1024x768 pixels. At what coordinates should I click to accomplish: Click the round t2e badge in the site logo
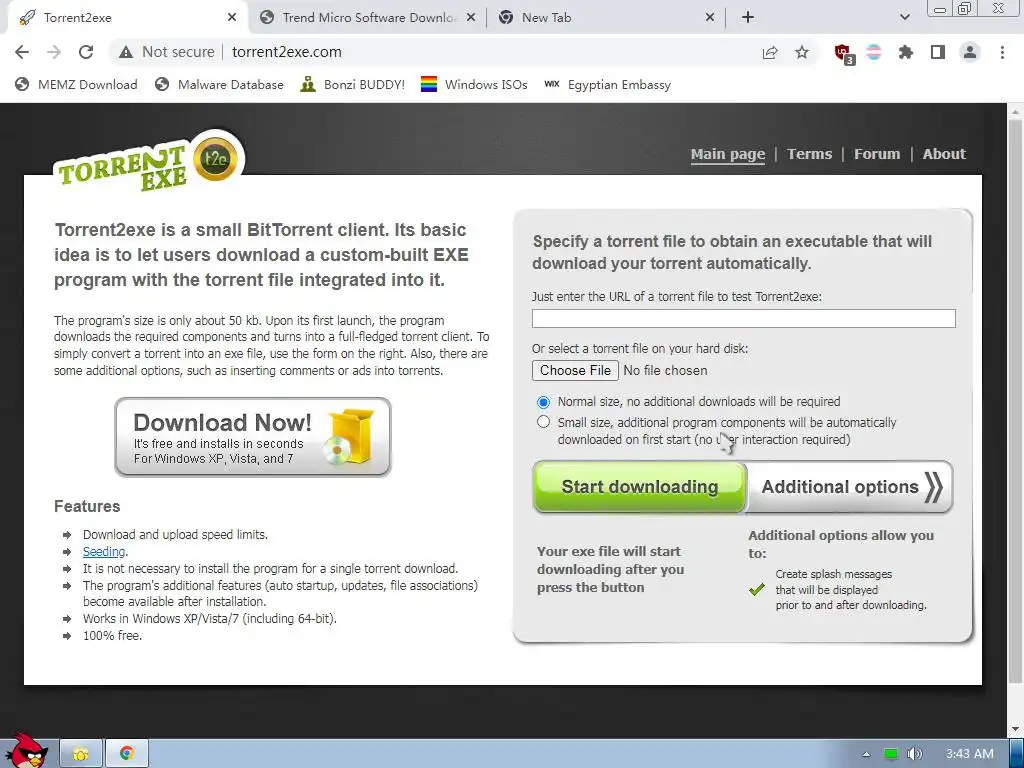tap(216, 158)
